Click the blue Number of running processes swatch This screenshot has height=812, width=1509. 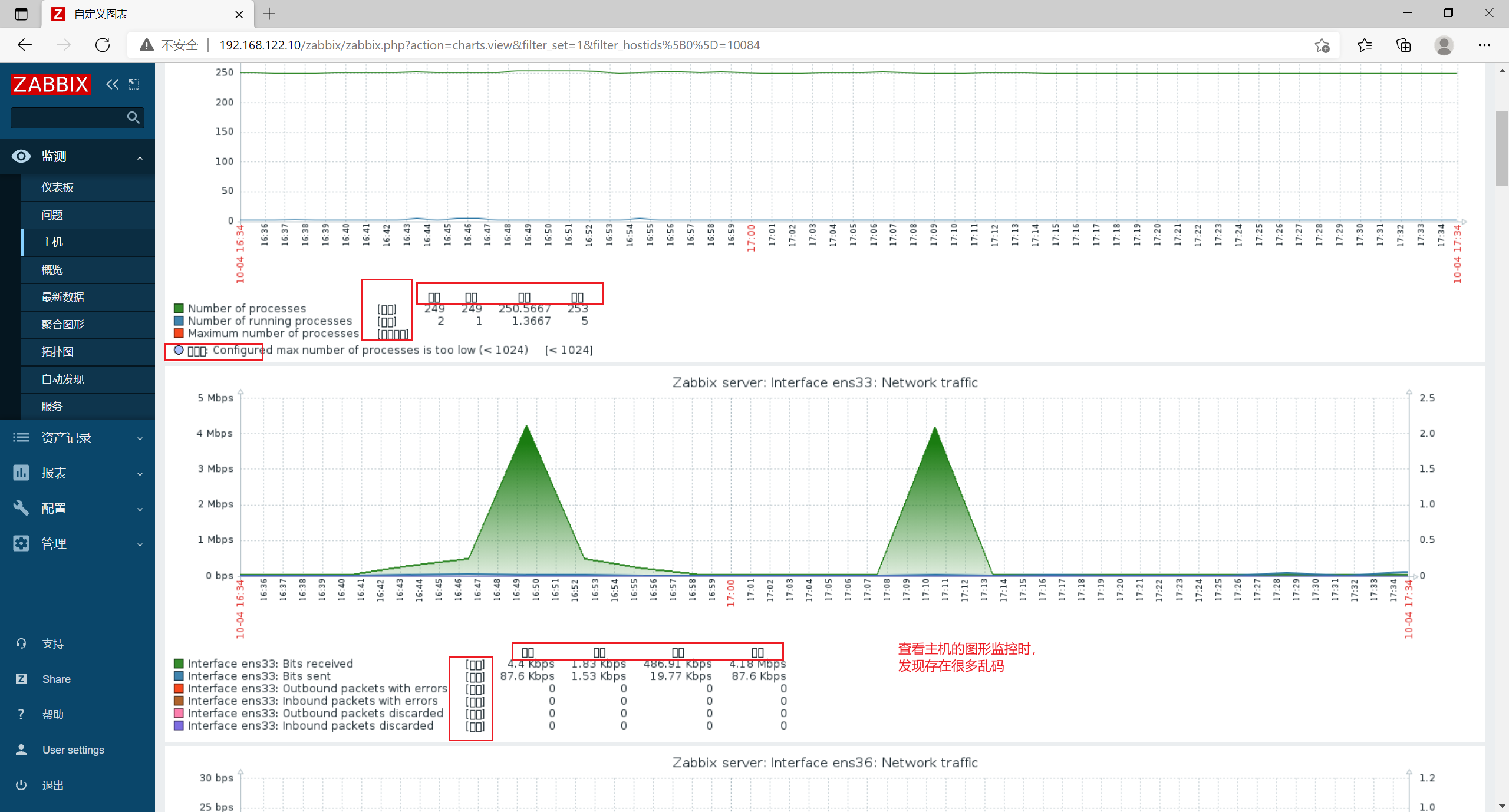click(x=179, y=321)
